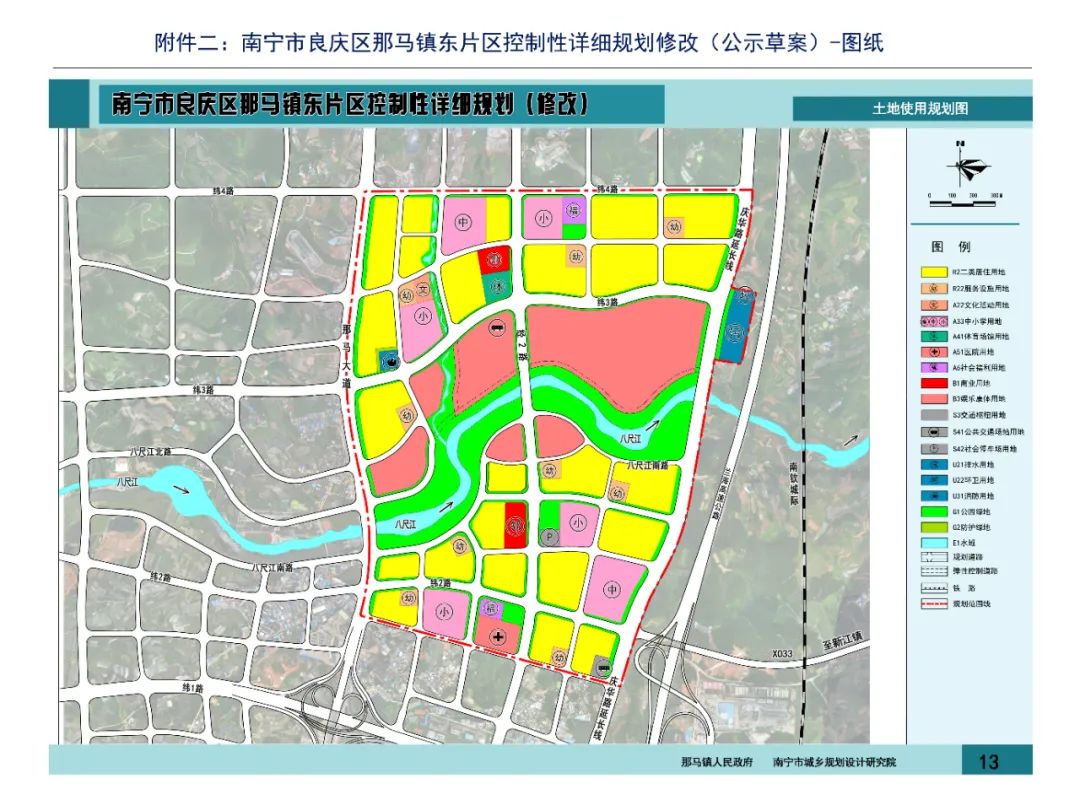Click cyan E1水域 legend swatch
This screenshot has width=1080, height=811.
pos(934,543)
